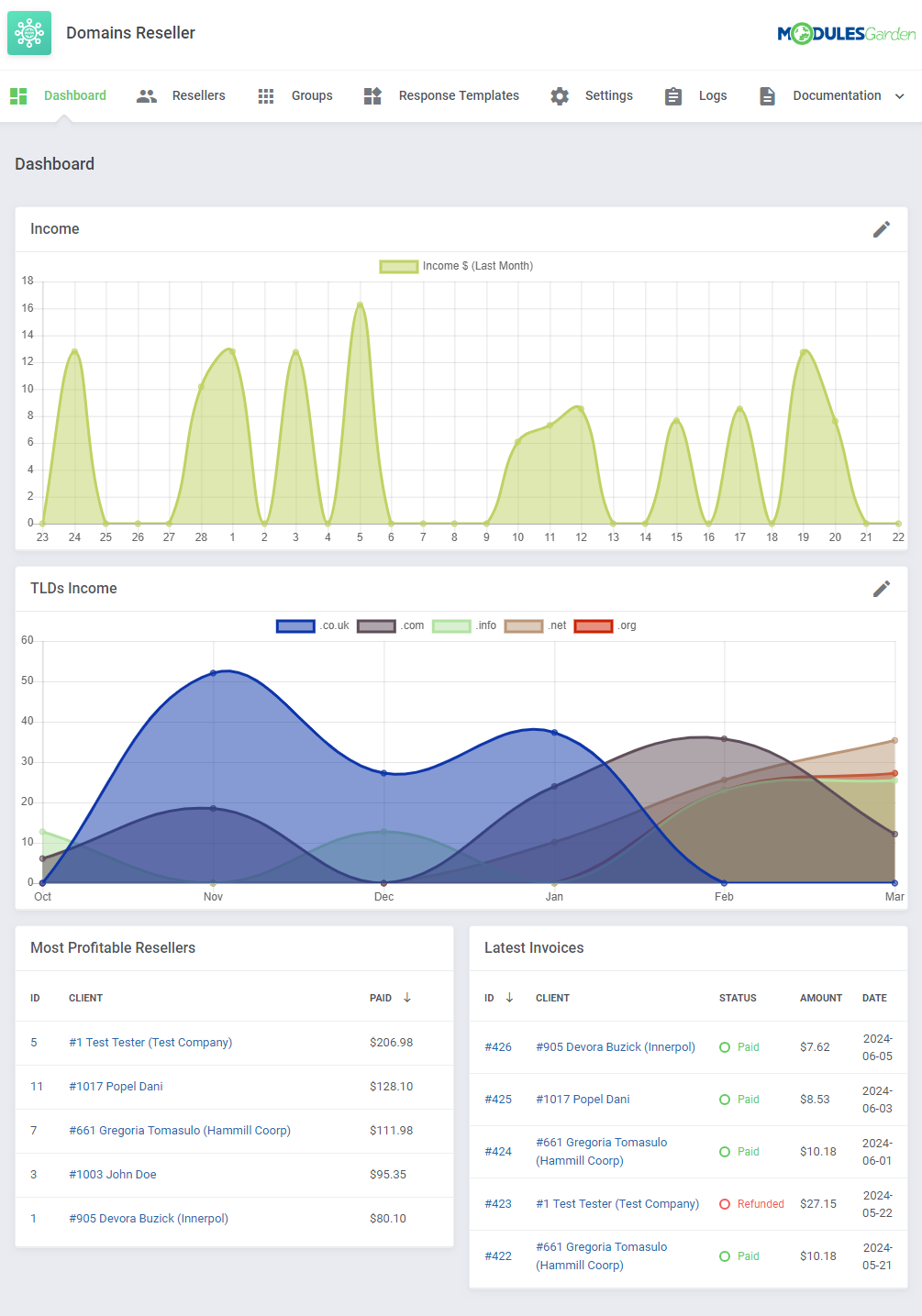The height and width of the screenshot is (1316, 922).
Task: Click the 2024-06-05 invoice date
Action: point(877,1047)
